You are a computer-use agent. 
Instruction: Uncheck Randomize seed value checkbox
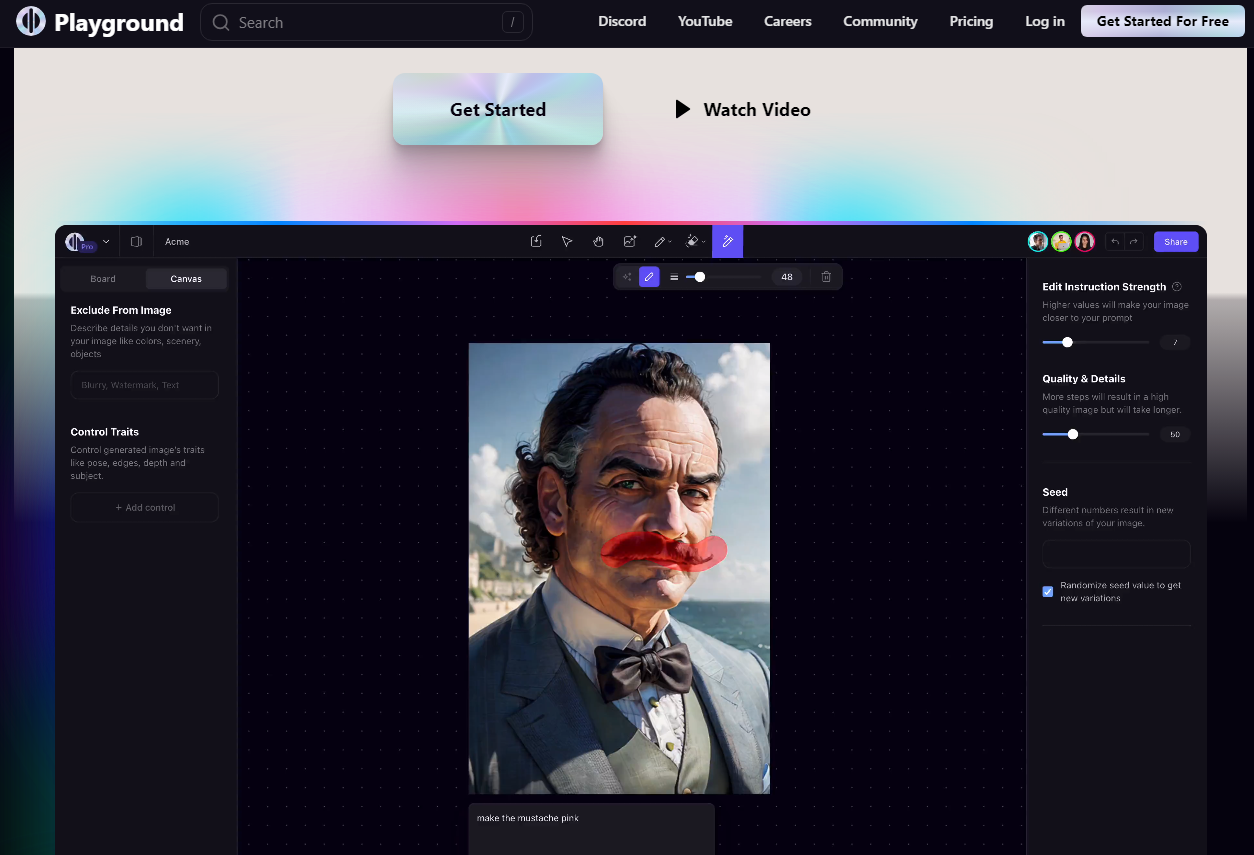coord(1048,591)
